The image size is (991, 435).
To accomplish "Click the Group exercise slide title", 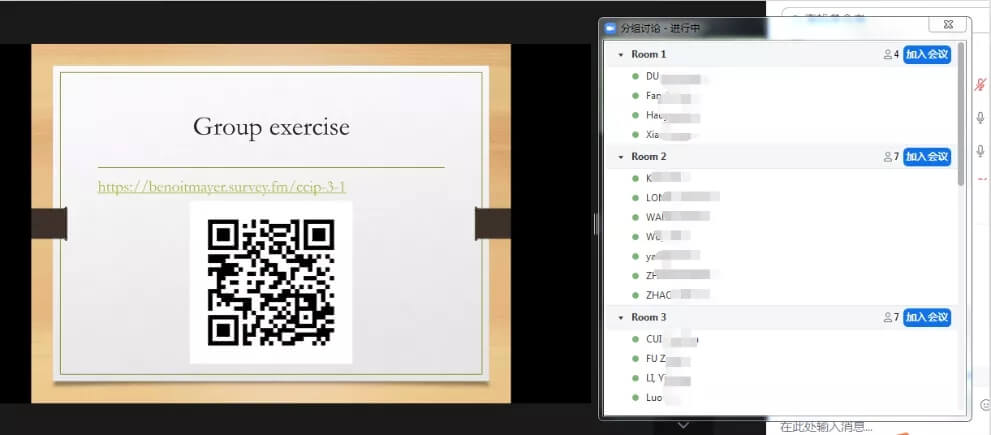I will coord(271,127).
